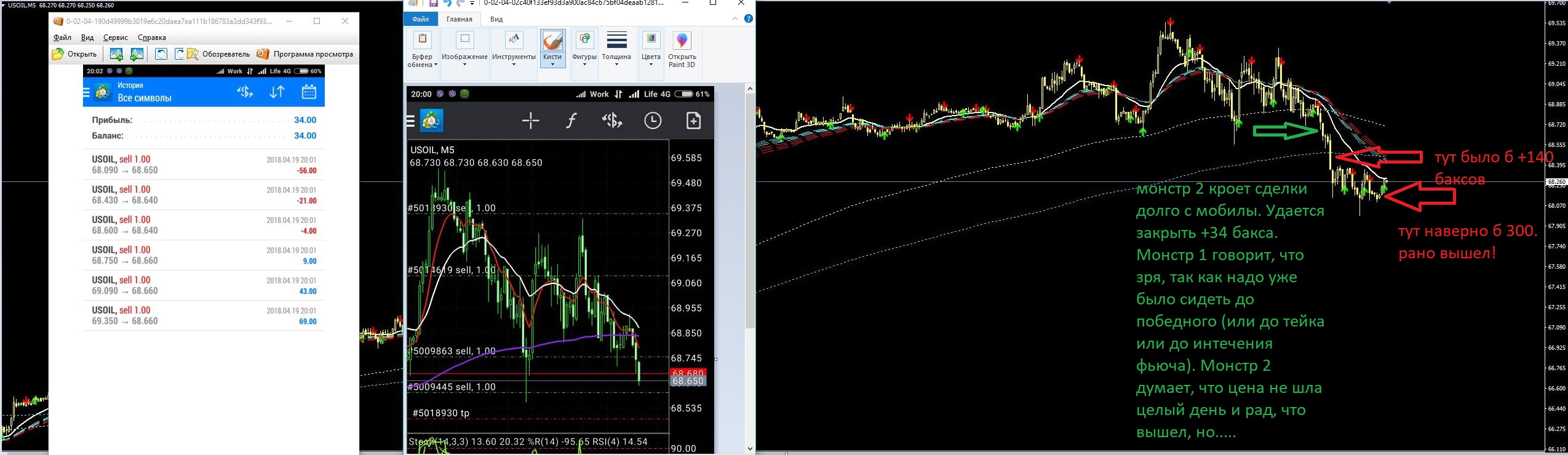
Task: Click the Paint vertical scrollbar thumb
Action: (750, 212)
